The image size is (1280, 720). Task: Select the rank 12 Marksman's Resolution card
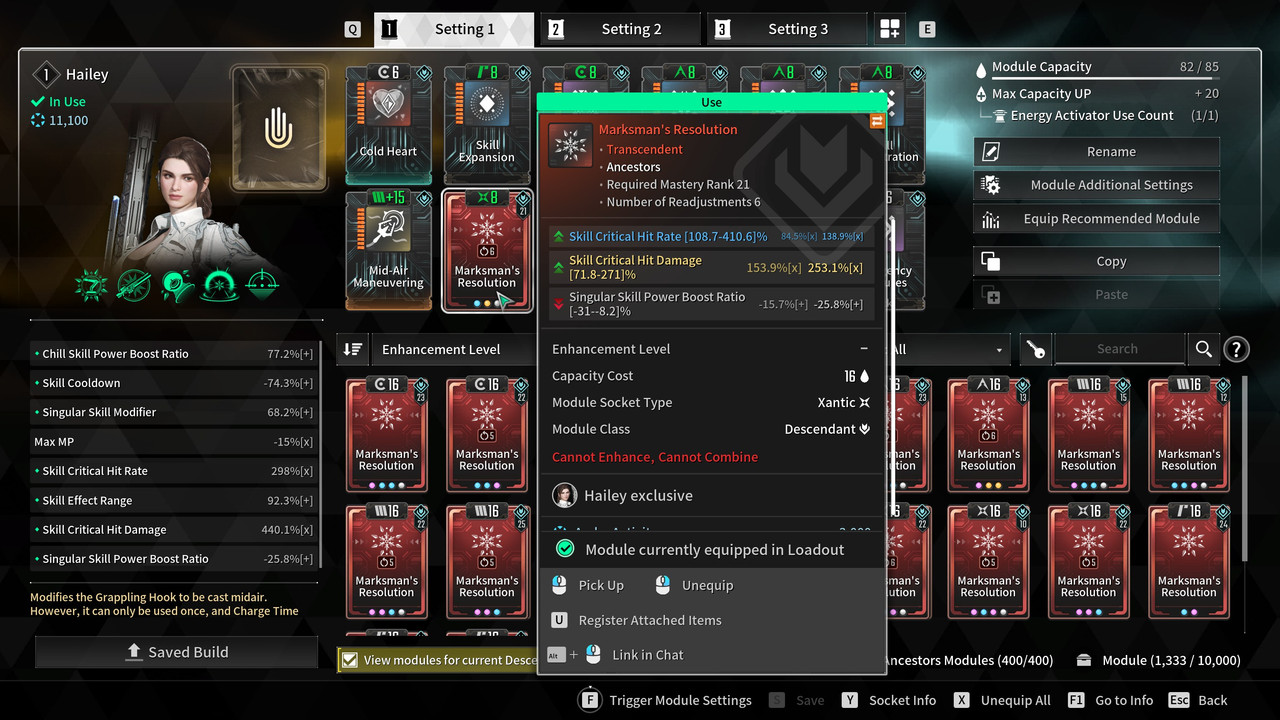point(1189,435)
